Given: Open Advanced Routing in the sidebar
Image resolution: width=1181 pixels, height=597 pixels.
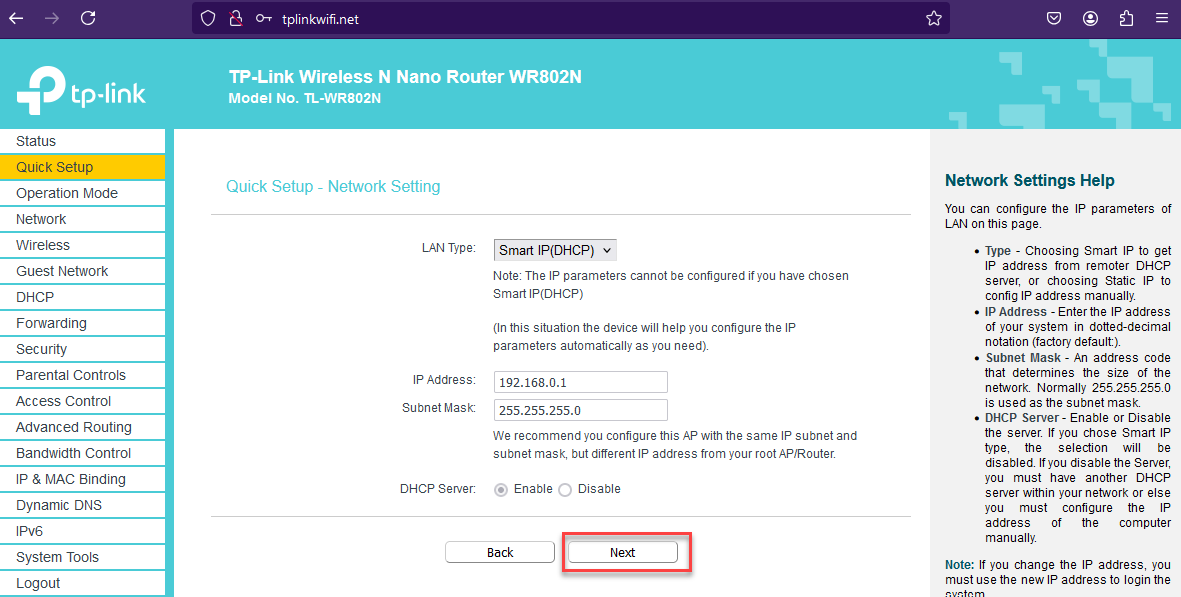Looking at the screenshot, I should coord(82,427).
